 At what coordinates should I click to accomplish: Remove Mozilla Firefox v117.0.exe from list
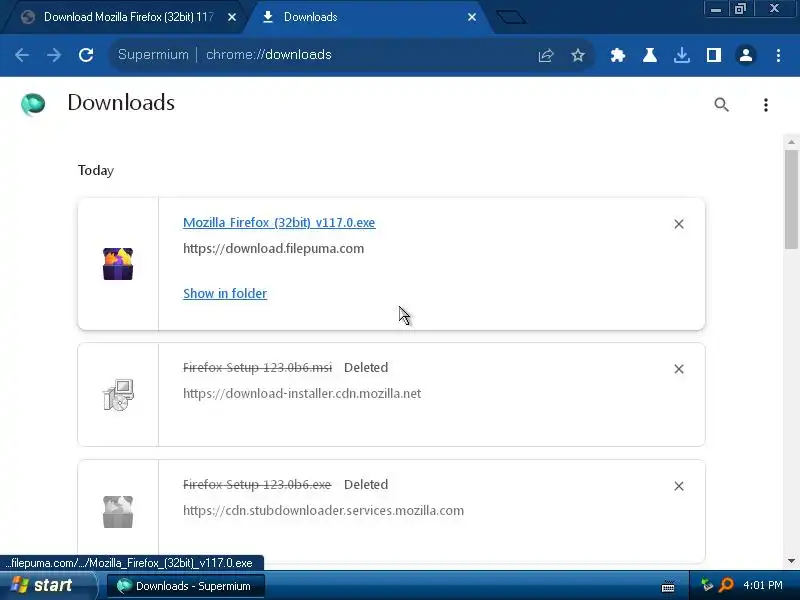coord(679,224)
